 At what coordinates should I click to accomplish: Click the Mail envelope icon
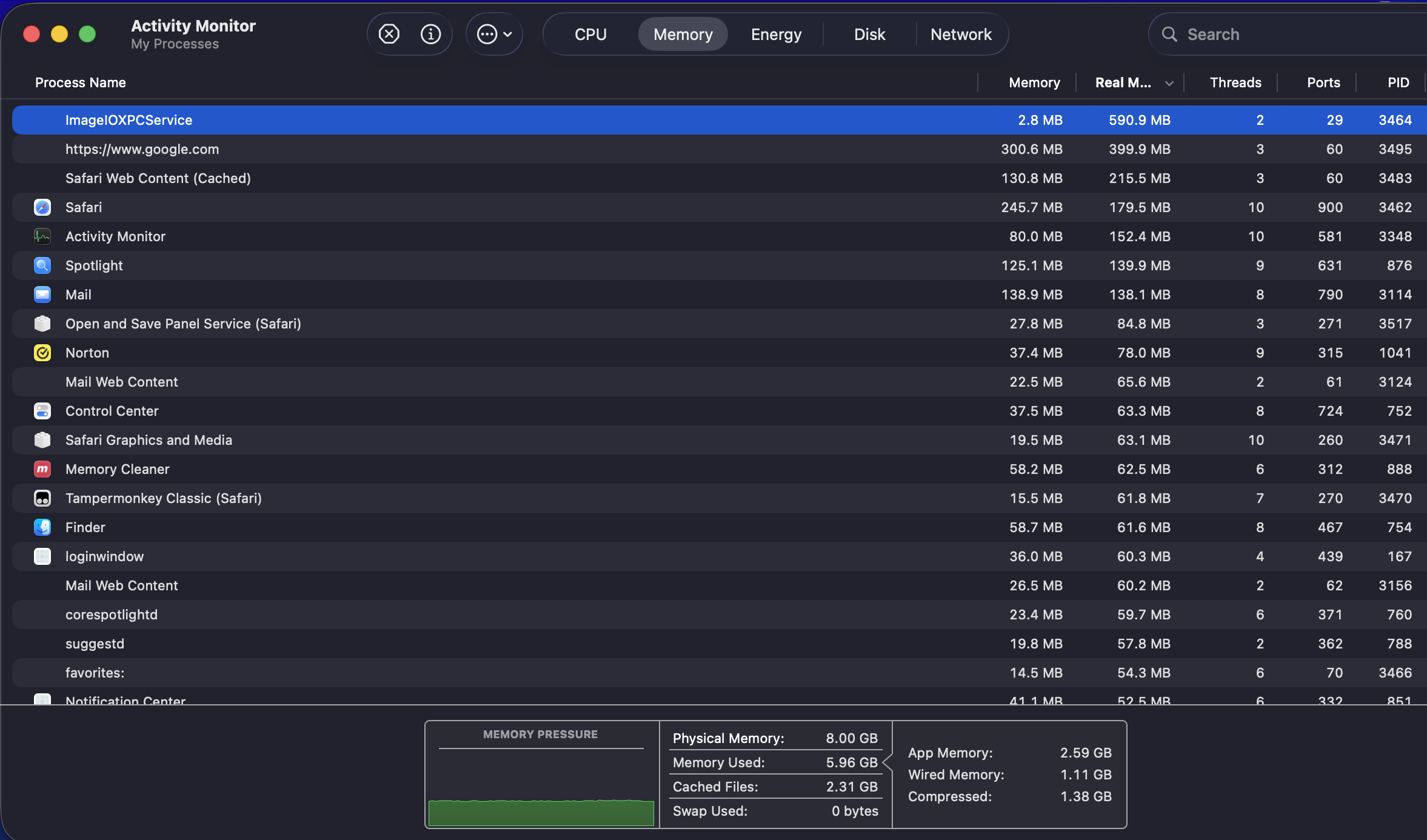42,295
